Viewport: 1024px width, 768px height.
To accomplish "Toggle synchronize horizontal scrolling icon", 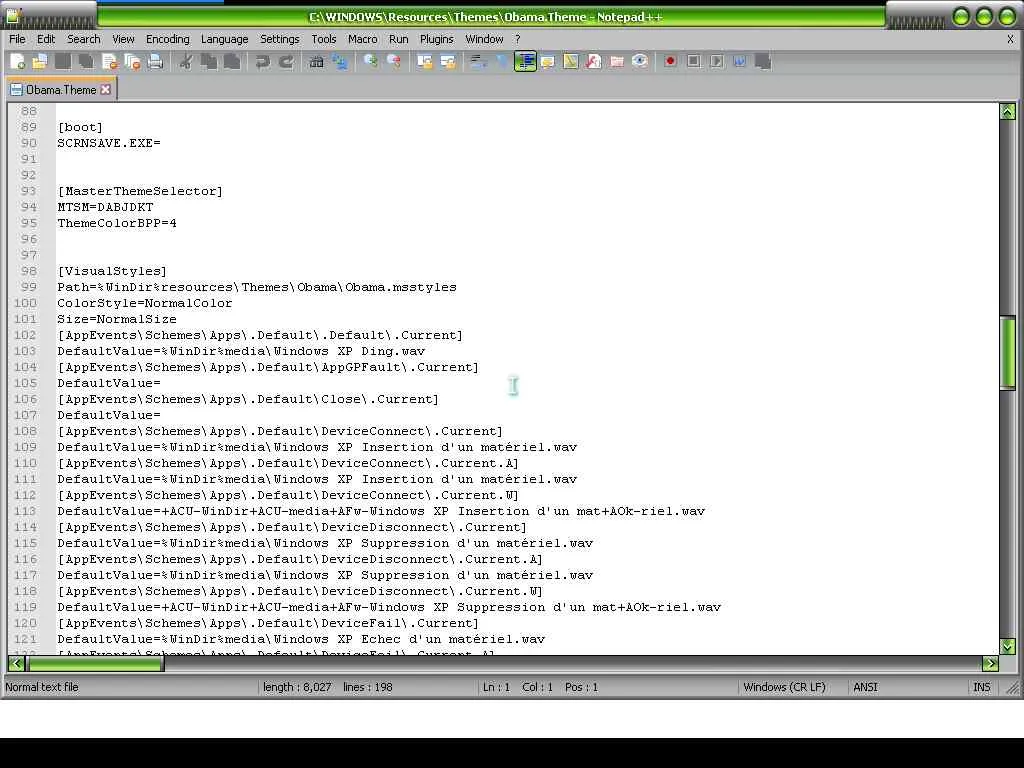I will 448,61.
